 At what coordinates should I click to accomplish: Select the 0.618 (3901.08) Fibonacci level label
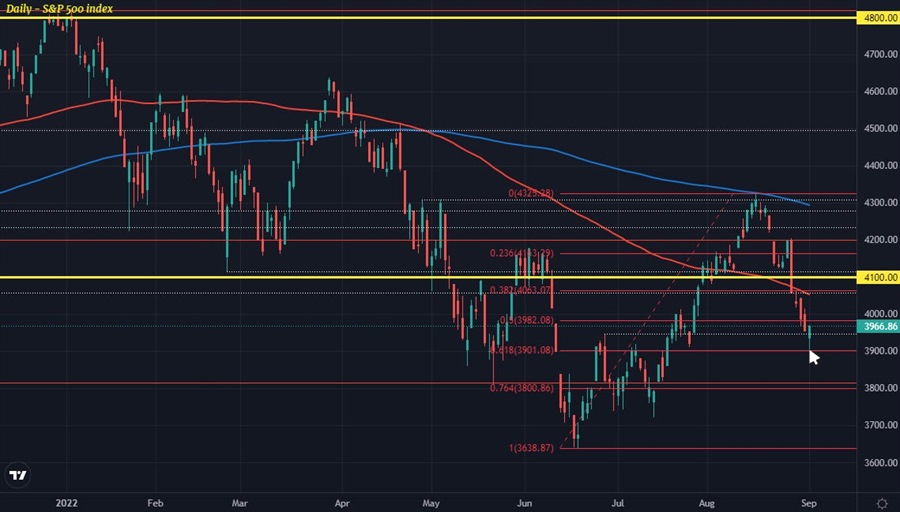(x=522, y=351)
